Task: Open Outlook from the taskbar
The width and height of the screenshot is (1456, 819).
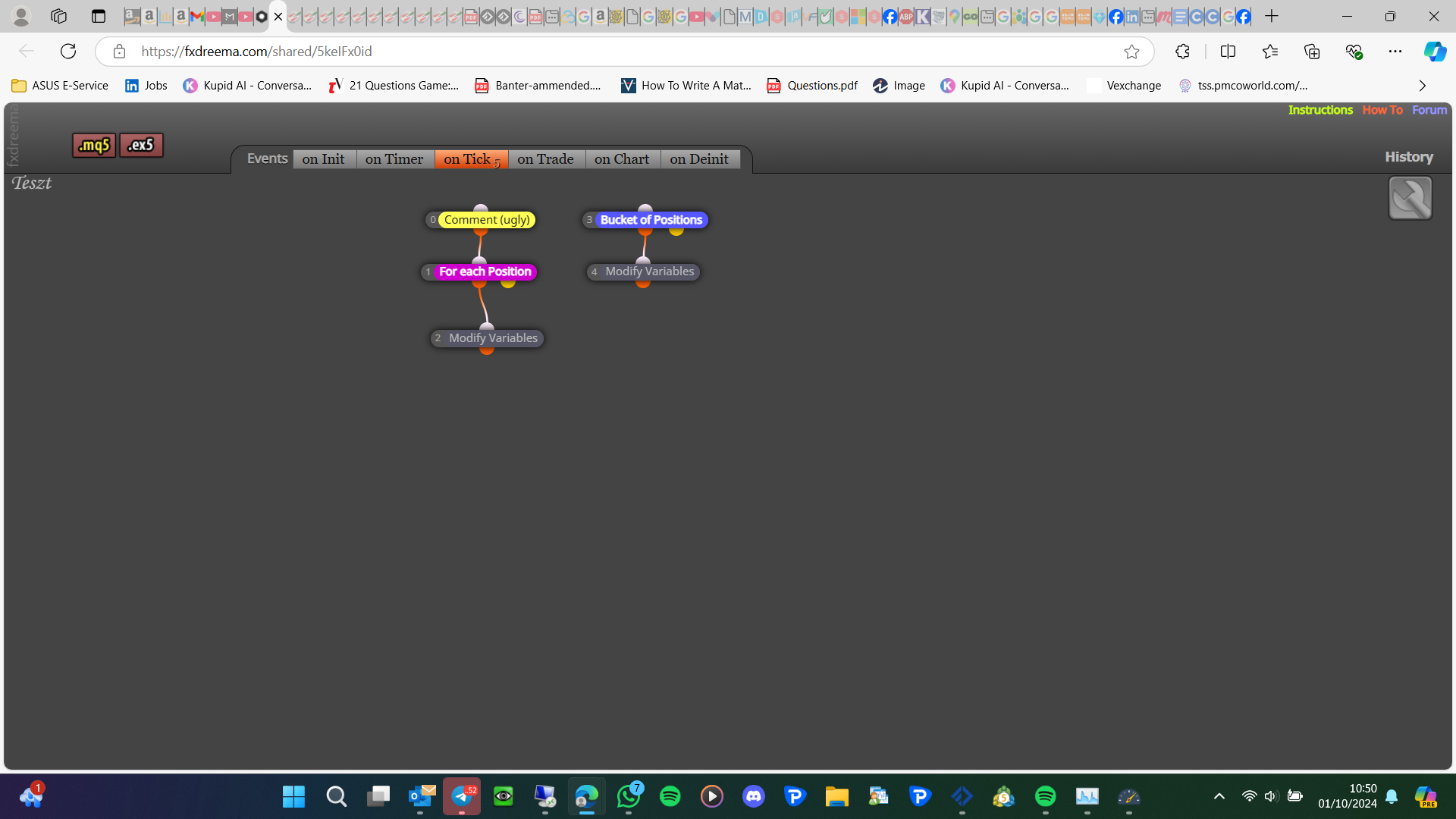Action: (x=420, y=796)
